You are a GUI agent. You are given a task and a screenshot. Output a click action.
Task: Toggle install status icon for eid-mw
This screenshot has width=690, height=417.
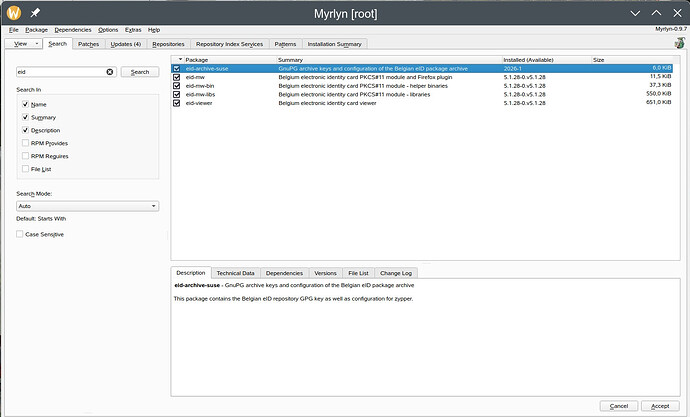pos(177,77)
